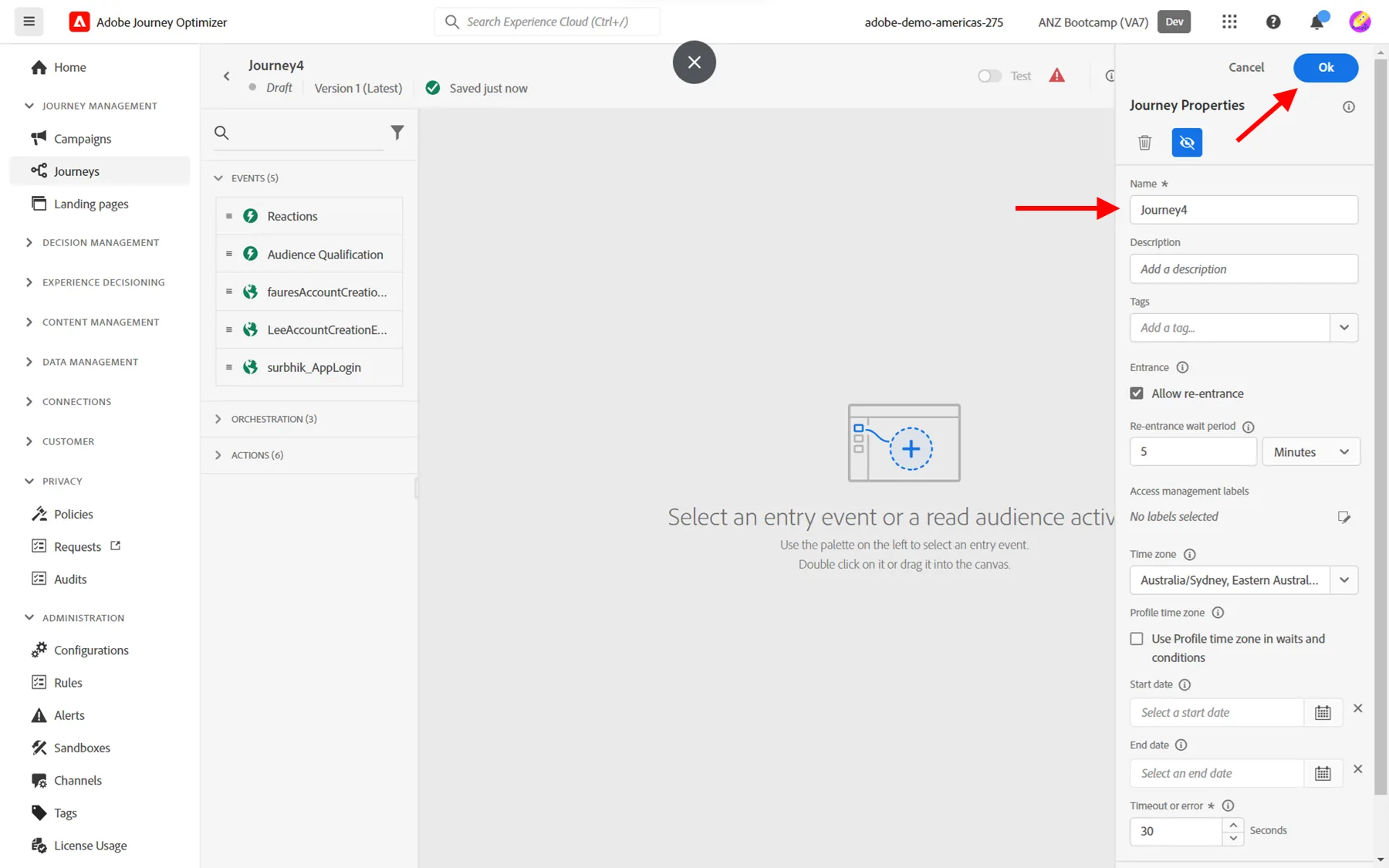Viewport: 1389px width, 868px height.
Task: Close the overlay with the round X button
Action: 694,62
